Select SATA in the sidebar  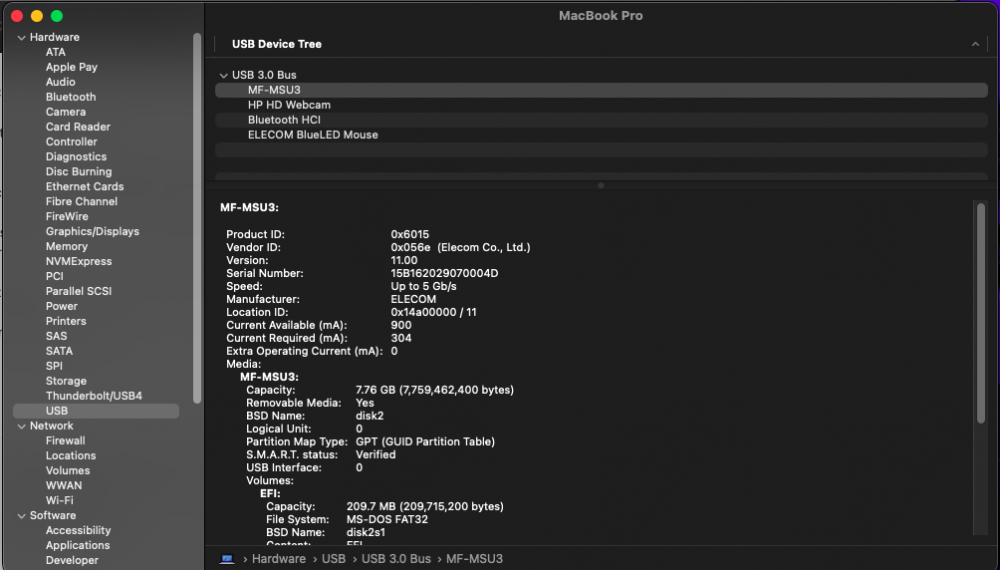(59, 351)
